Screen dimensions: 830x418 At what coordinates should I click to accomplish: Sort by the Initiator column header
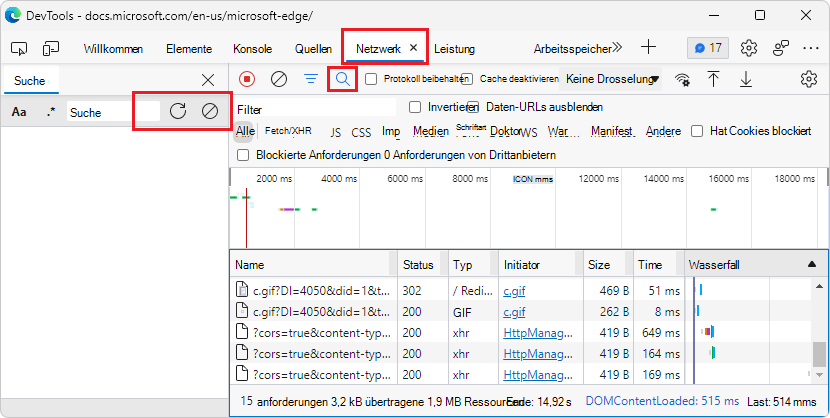[x=540, y=265]
